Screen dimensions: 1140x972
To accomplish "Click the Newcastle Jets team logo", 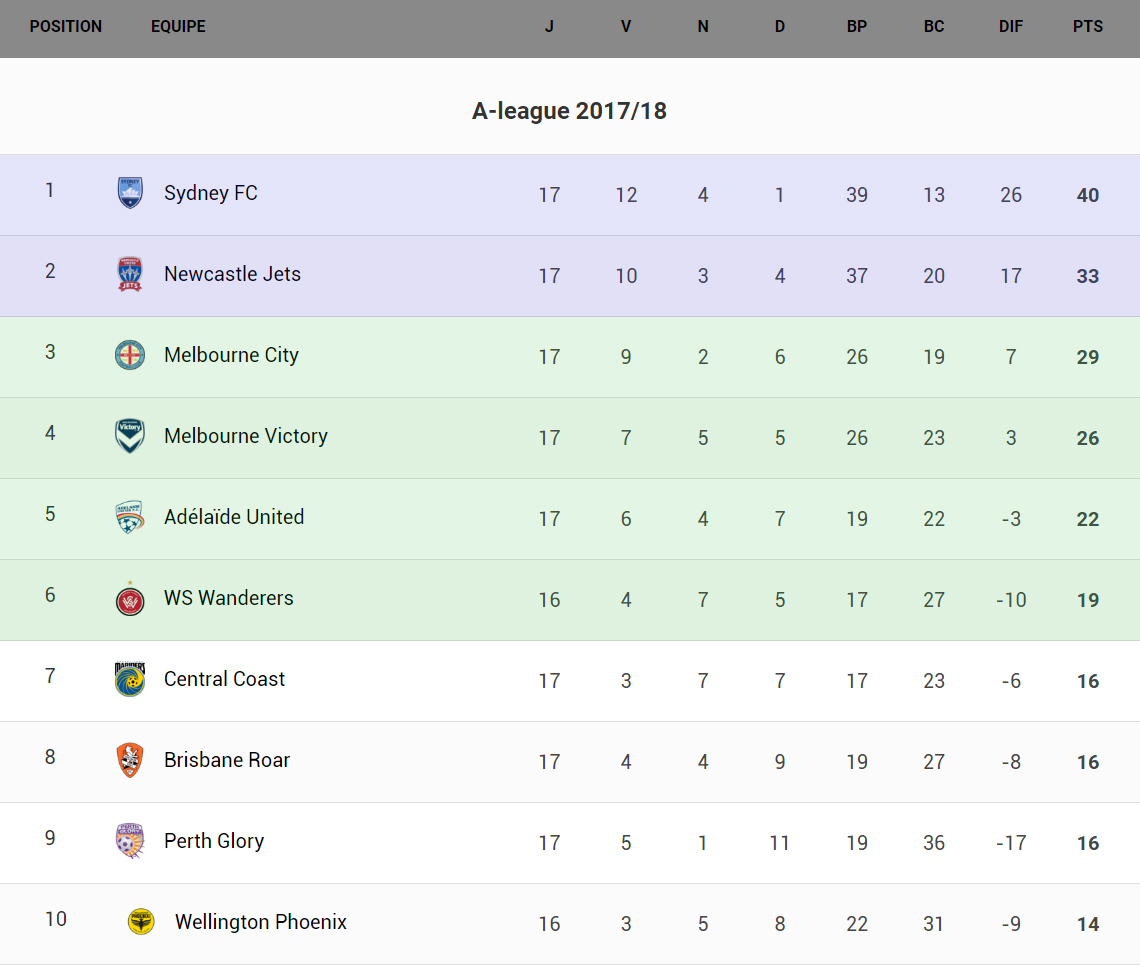I will (130, 274).
